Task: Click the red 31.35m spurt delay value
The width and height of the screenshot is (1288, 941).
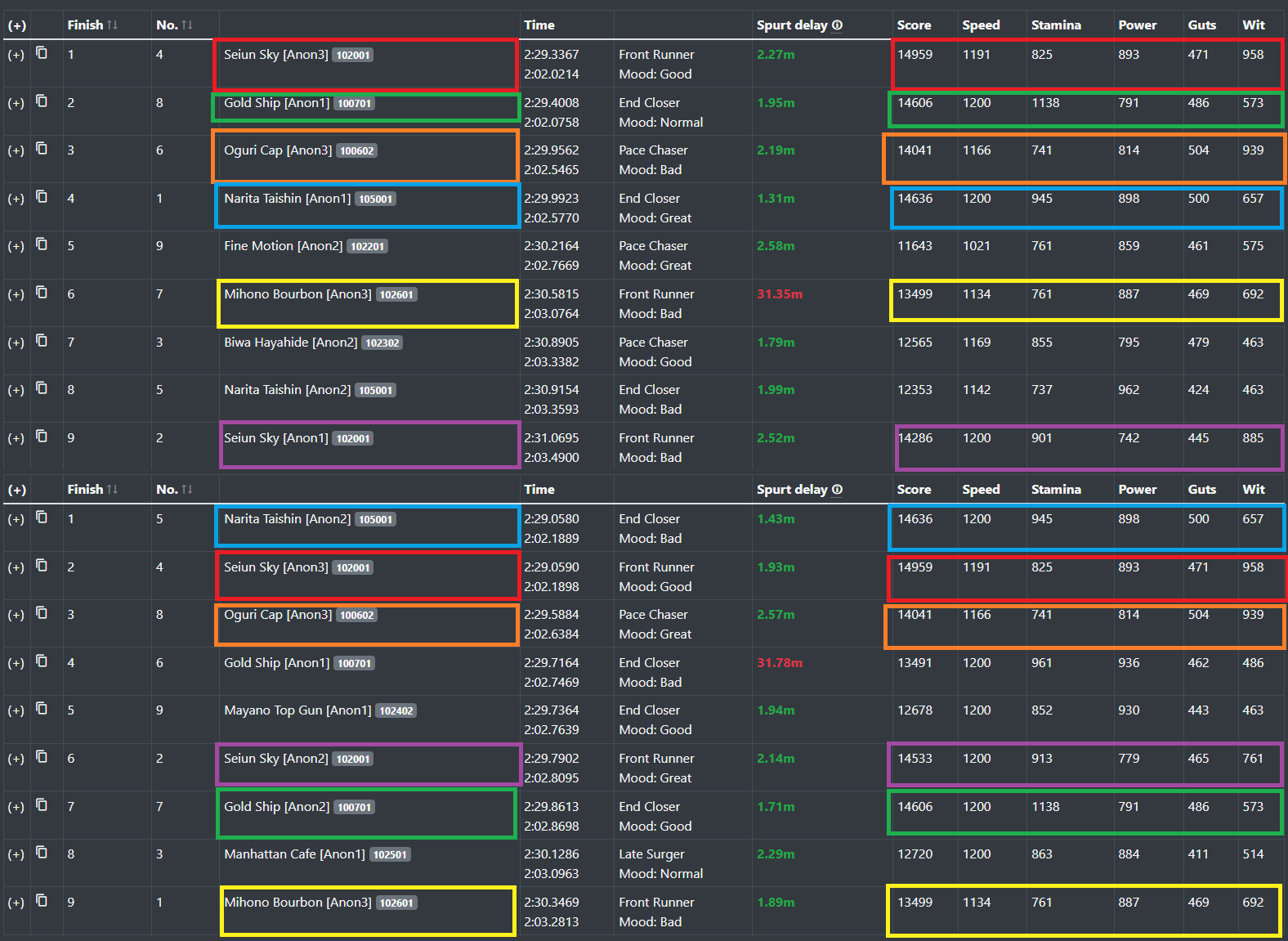Action: pos(780,294)
